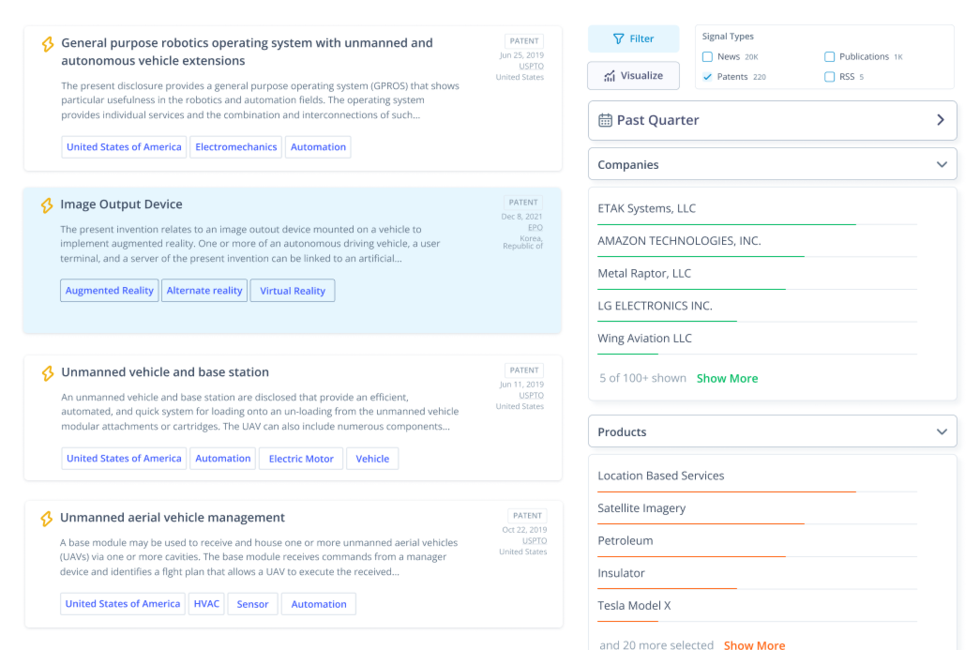980x650 pixels.
Task: Show more companies in the list
Action: pos(727,378)
